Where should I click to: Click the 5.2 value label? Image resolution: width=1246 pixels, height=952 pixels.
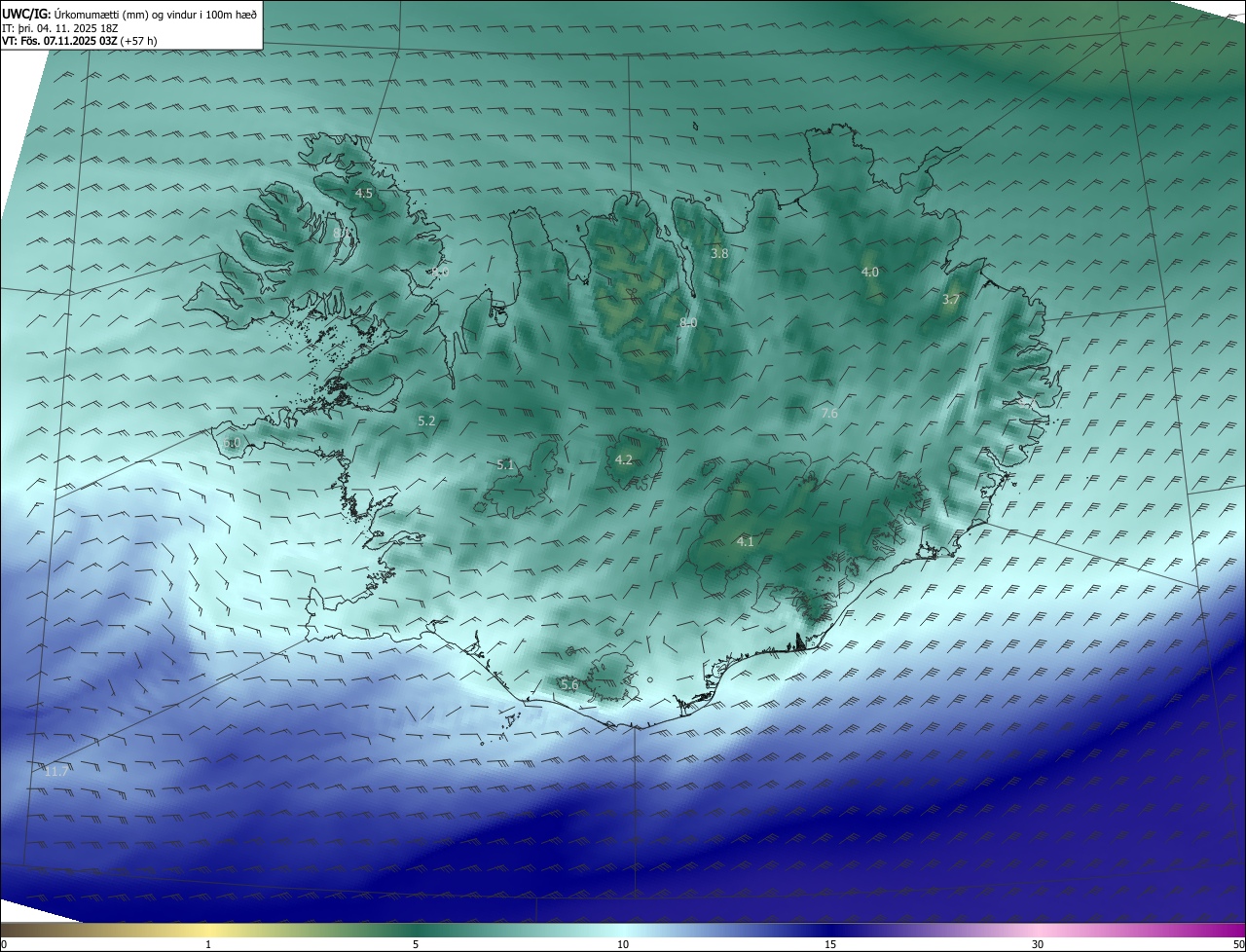pyautogui.click(x=426, y=421)
